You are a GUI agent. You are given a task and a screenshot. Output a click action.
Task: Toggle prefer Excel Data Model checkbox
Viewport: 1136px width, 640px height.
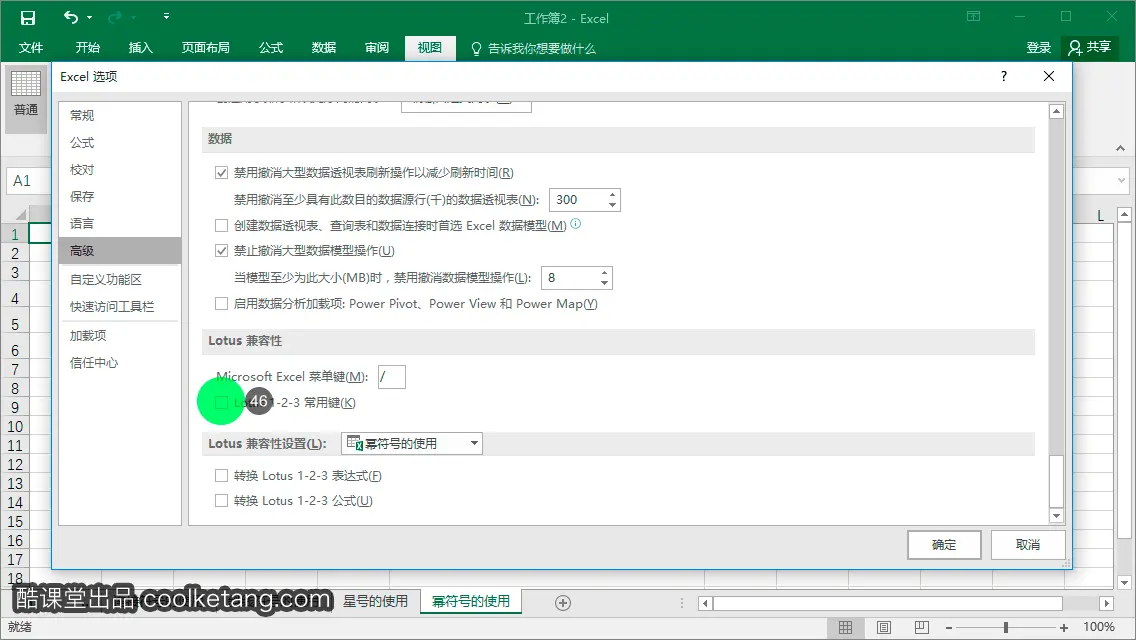[x=222, y=225]
